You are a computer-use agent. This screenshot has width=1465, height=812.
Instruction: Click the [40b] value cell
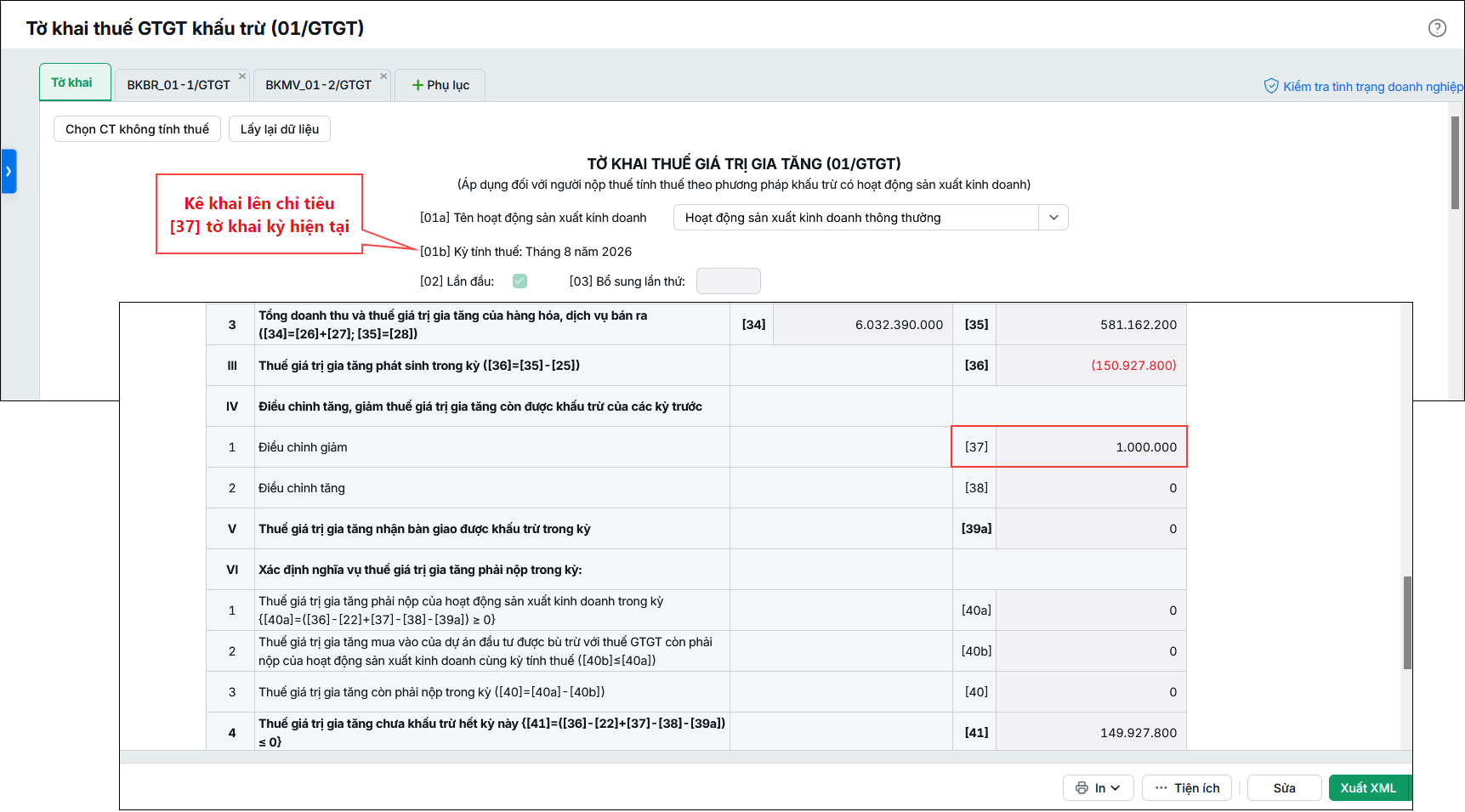1091,651
